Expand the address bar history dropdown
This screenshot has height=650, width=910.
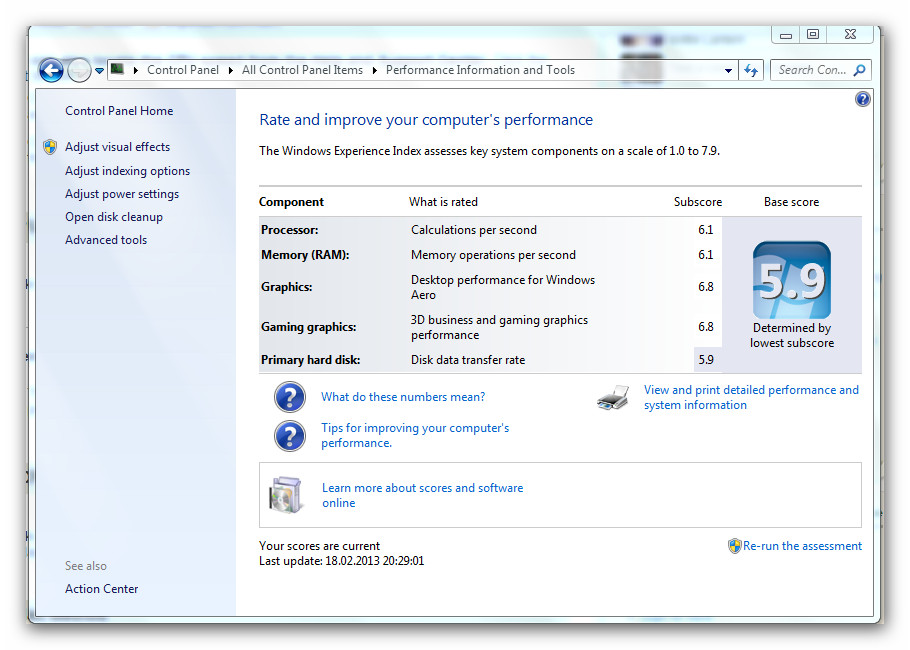pos(728,71)
